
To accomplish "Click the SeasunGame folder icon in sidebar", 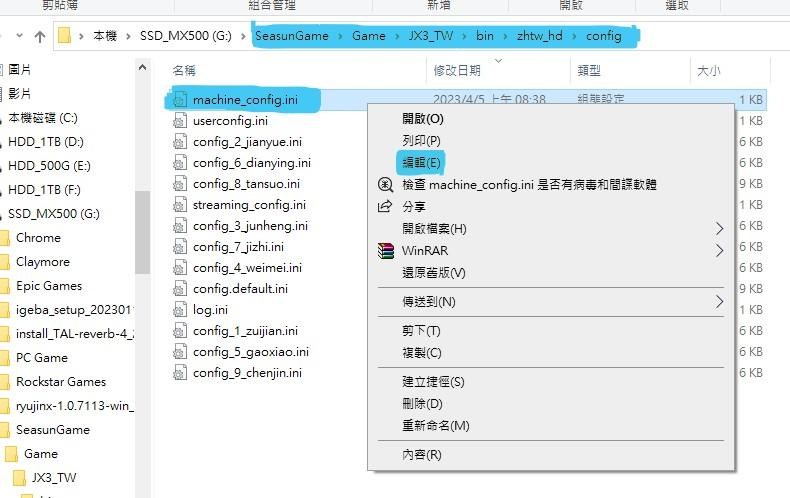I will click(5, 430).
